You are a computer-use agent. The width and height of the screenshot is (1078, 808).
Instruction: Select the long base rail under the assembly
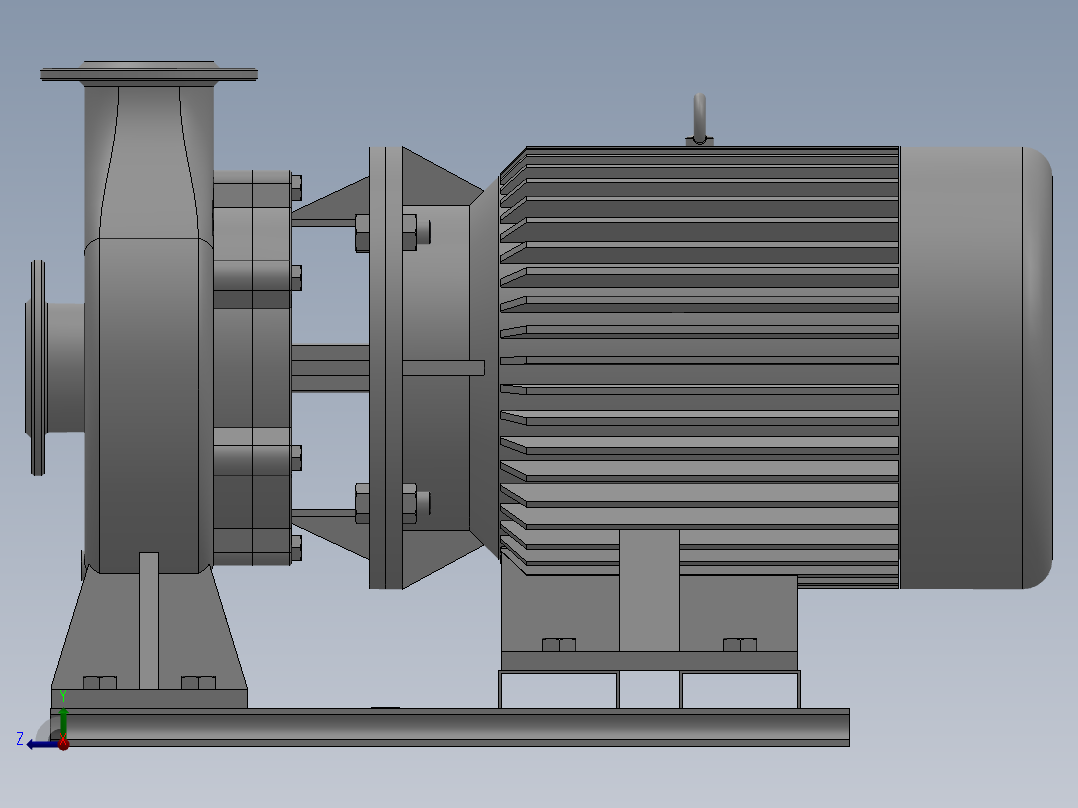tap(450, 727)
